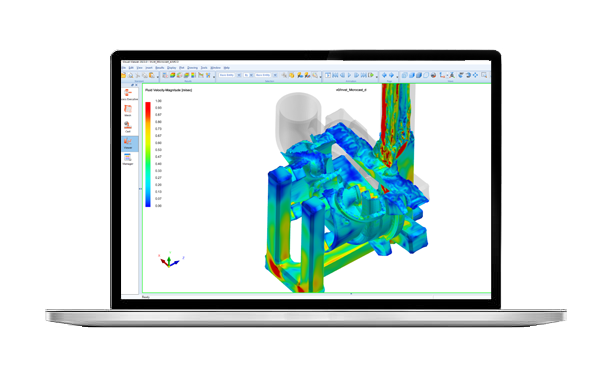
Task: Close the left sidebar panel with X
Action: [x=136, y=85]
